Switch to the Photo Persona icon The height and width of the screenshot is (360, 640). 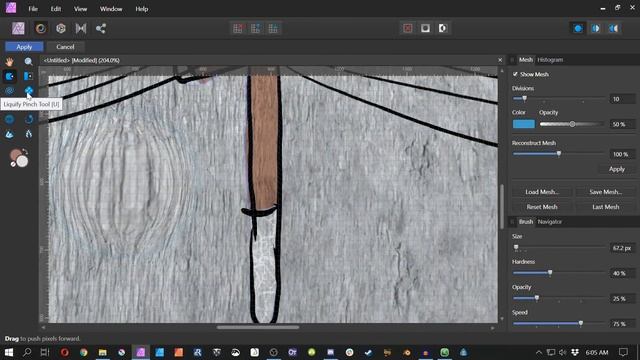click(18, 28)
